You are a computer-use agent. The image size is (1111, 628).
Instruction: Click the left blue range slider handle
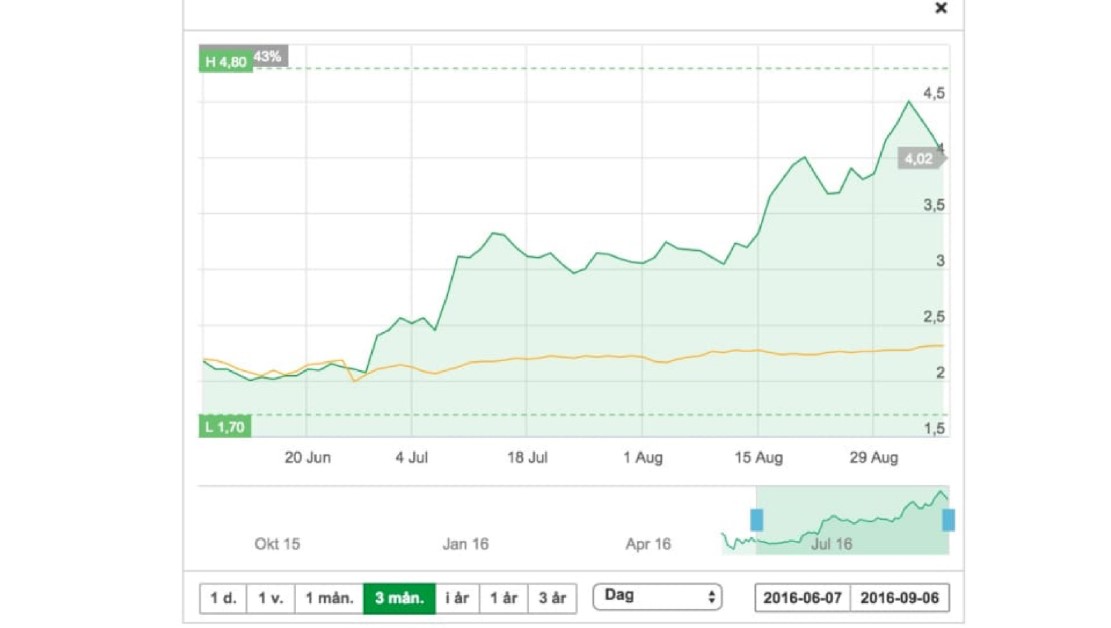click(756, 520)
